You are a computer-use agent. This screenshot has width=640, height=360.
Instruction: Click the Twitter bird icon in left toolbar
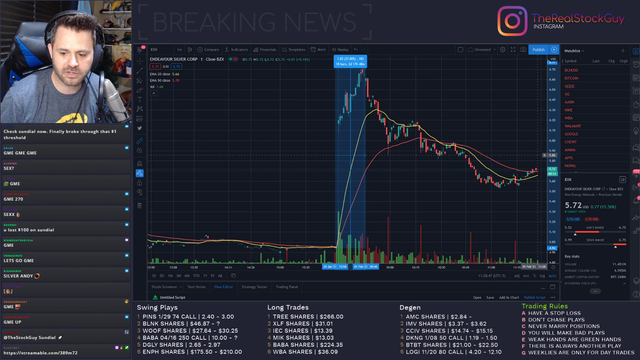point(140,128)
